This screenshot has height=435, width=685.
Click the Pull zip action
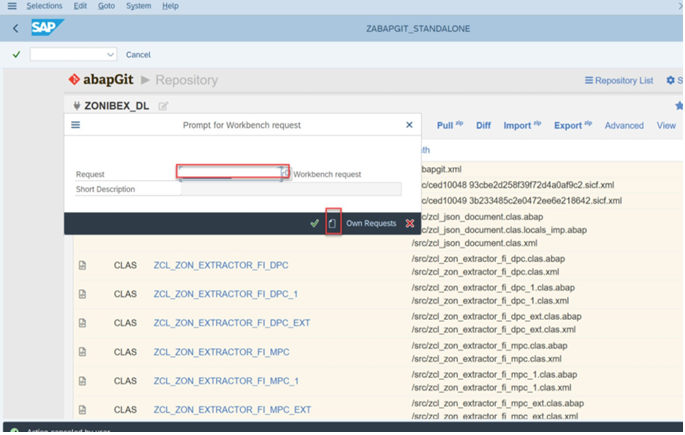[x=450, y=125]
